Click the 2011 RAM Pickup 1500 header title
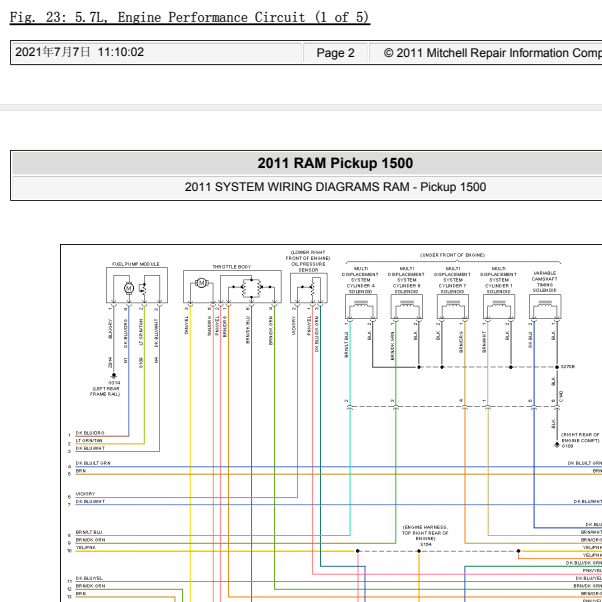The height and width of the screenshot is (602, 602). [335, 163]
